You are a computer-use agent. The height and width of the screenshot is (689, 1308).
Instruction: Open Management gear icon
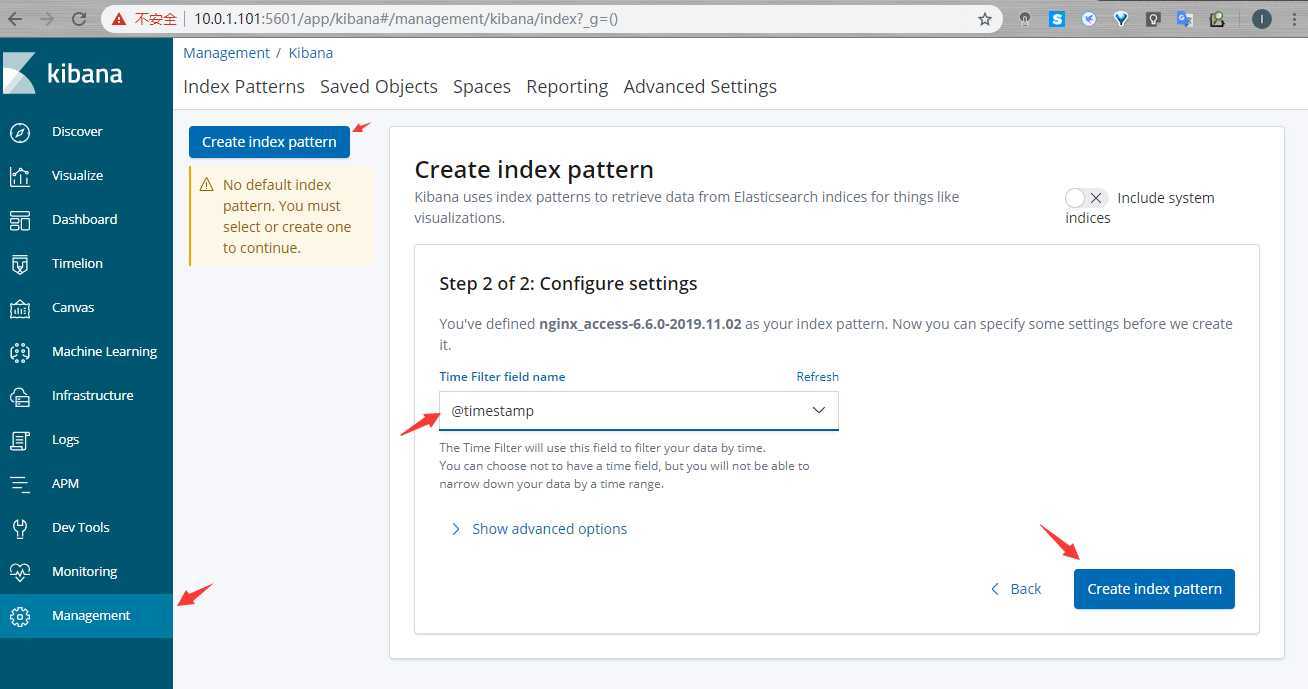point(20,616)
